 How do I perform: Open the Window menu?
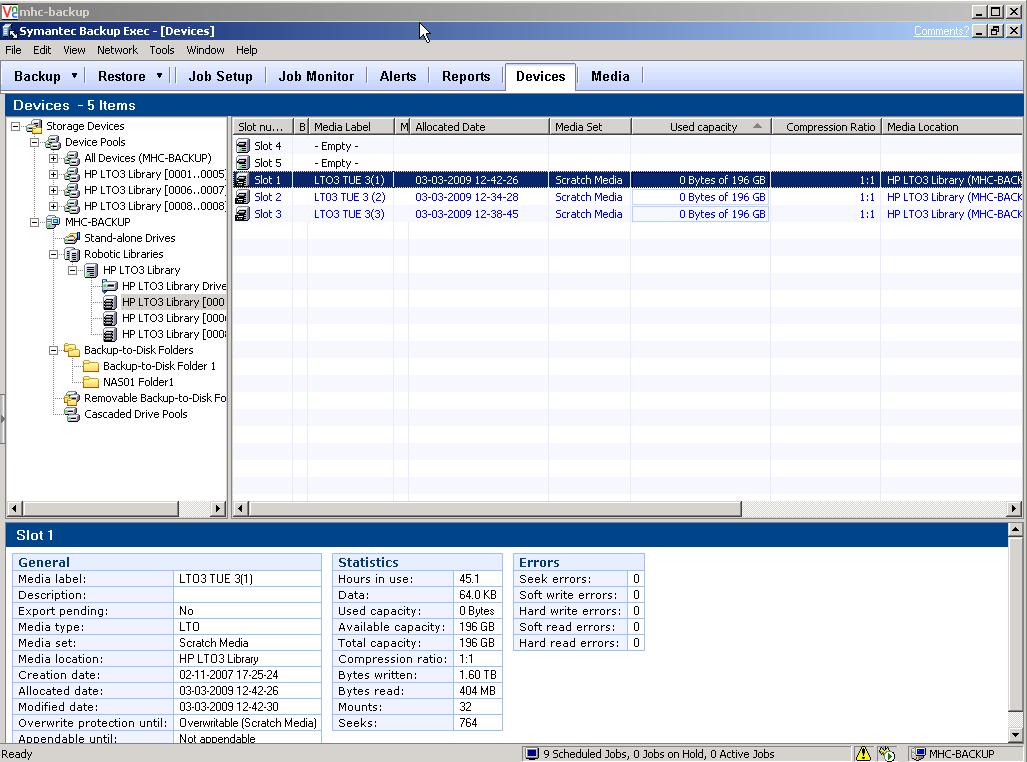pyautogui.click(x=205, y=50)
